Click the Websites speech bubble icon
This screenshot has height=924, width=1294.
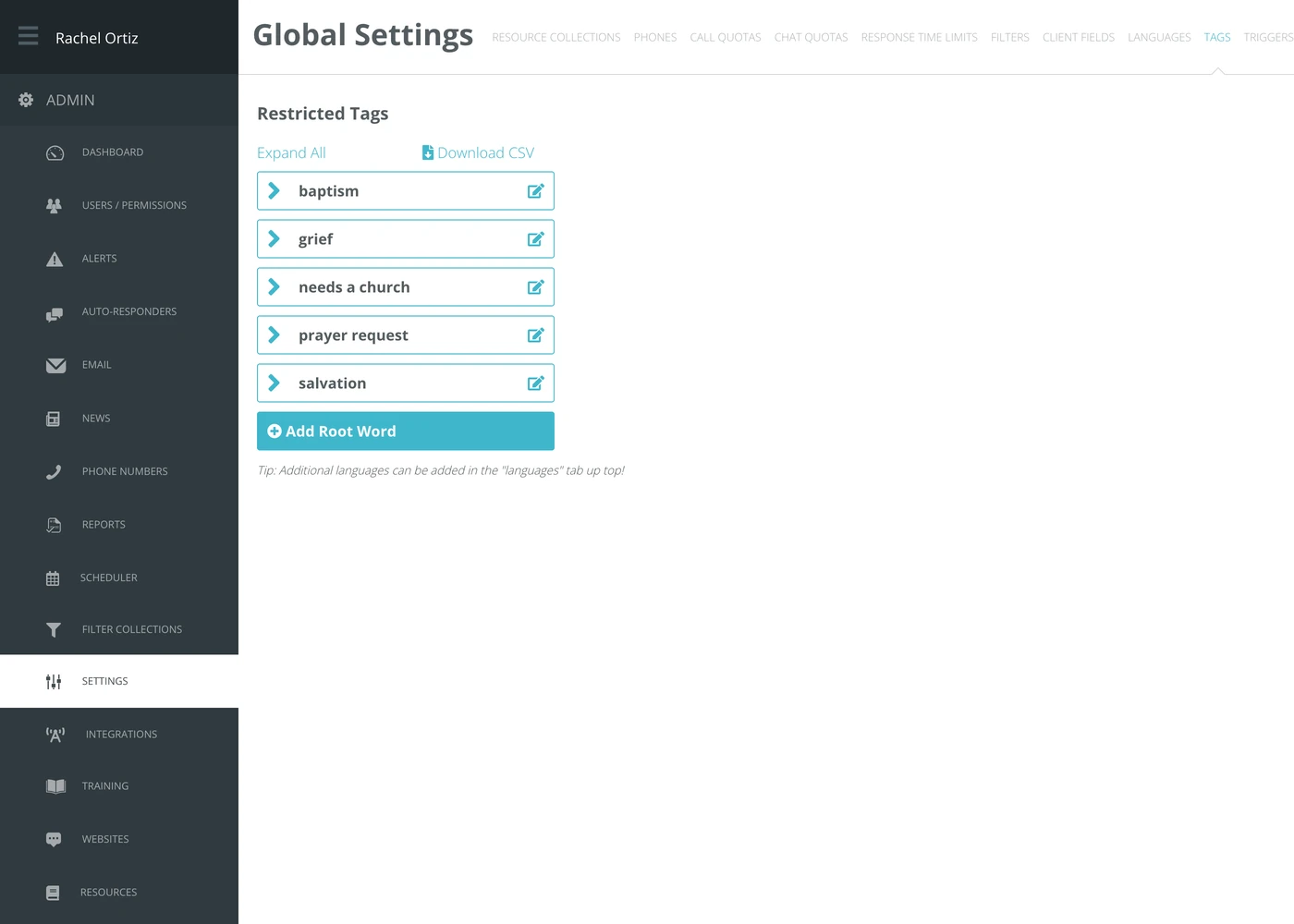(54, 840)
